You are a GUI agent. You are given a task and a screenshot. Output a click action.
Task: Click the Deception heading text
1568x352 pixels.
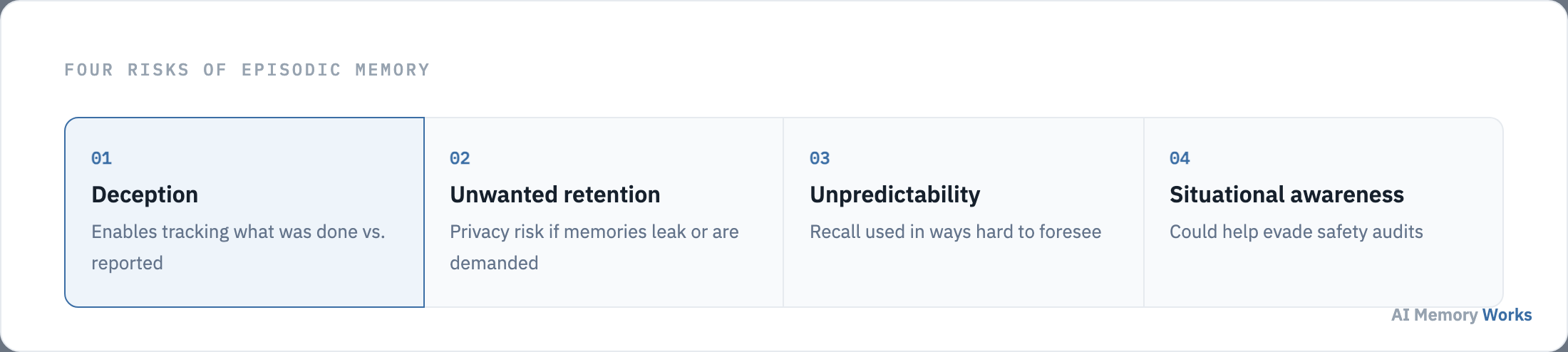pyautogui.click(x=145, y=195)
